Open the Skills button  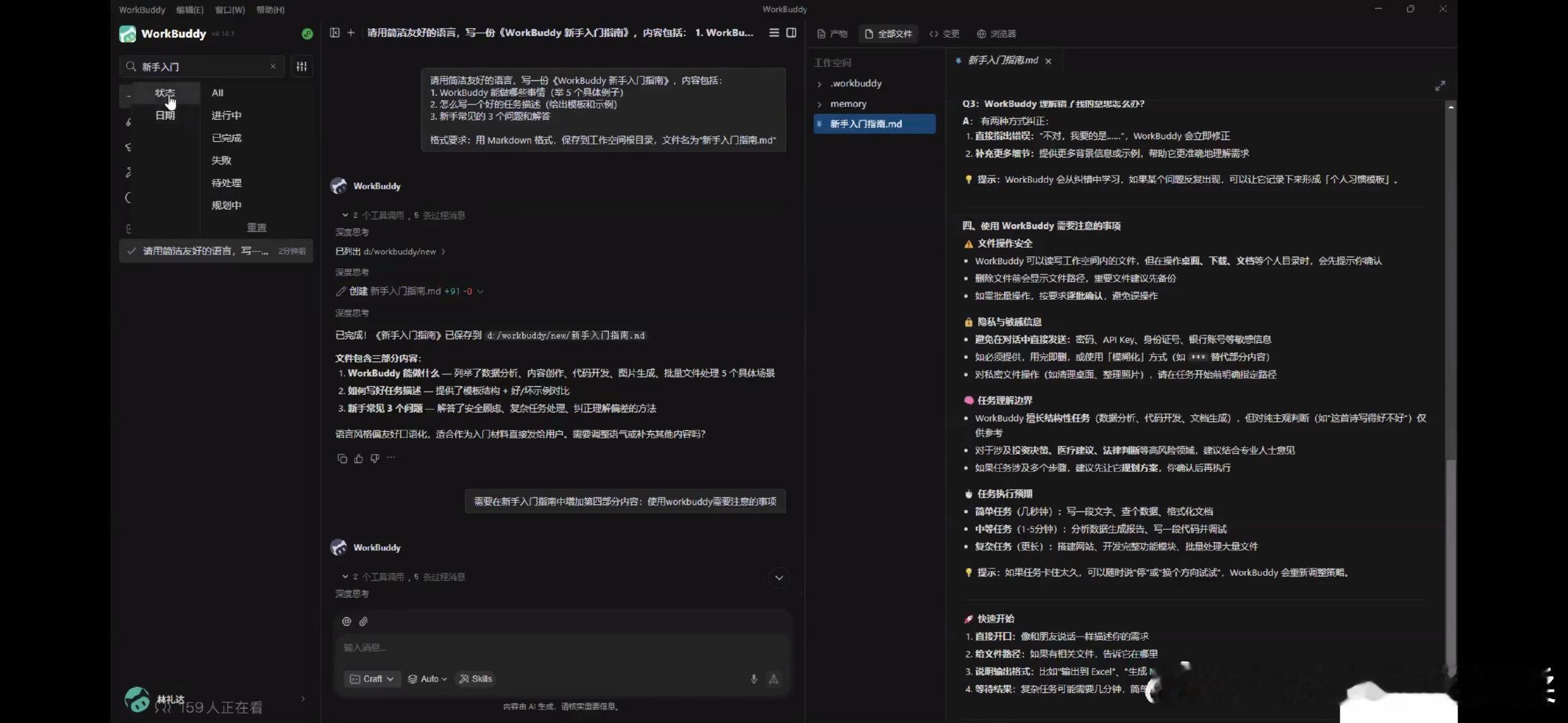(x=475, y=679)
